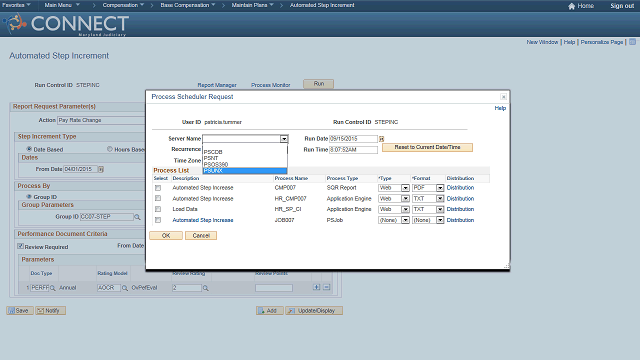
Task: Check the HR_CMP007 process checkbox
Action: [158, 198]
